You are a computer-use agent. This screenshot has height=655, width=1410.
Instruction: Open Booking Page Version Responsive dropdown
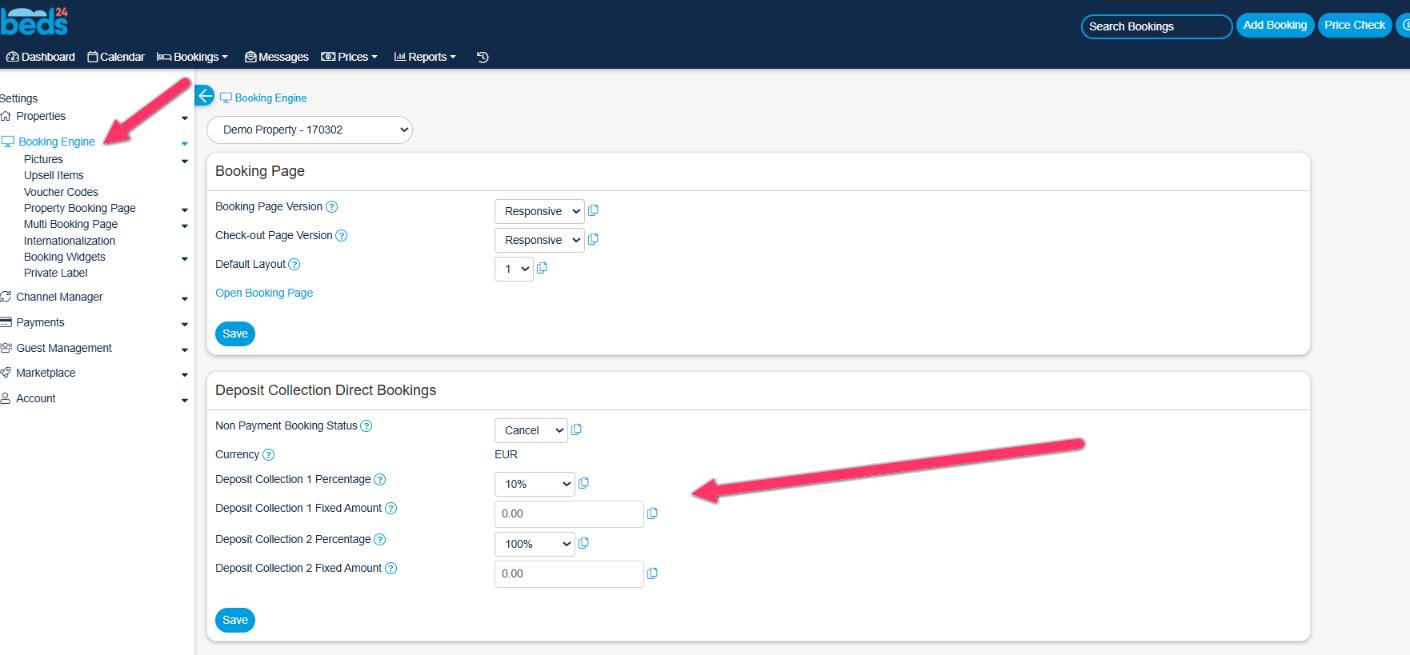[x=539, y=212]
